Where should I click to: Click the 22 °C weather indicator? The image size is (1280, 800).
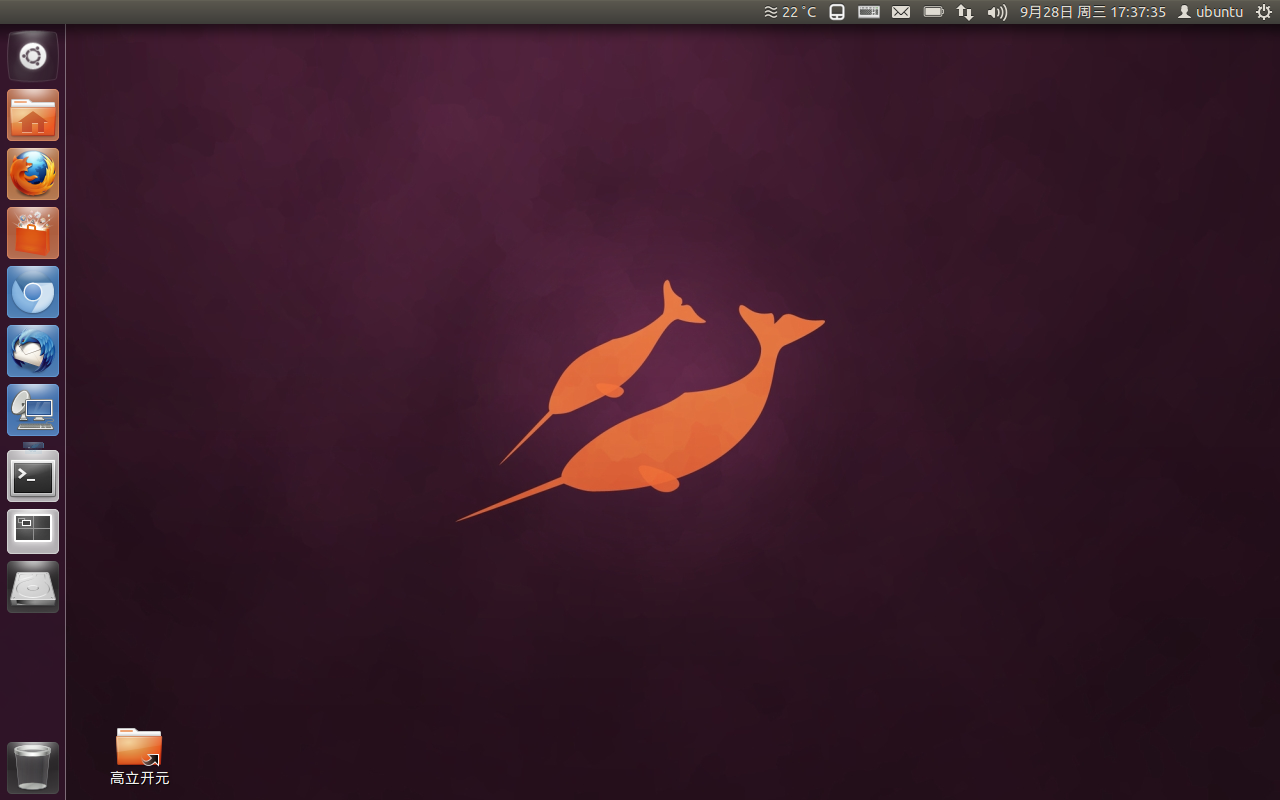pos(790,12)
